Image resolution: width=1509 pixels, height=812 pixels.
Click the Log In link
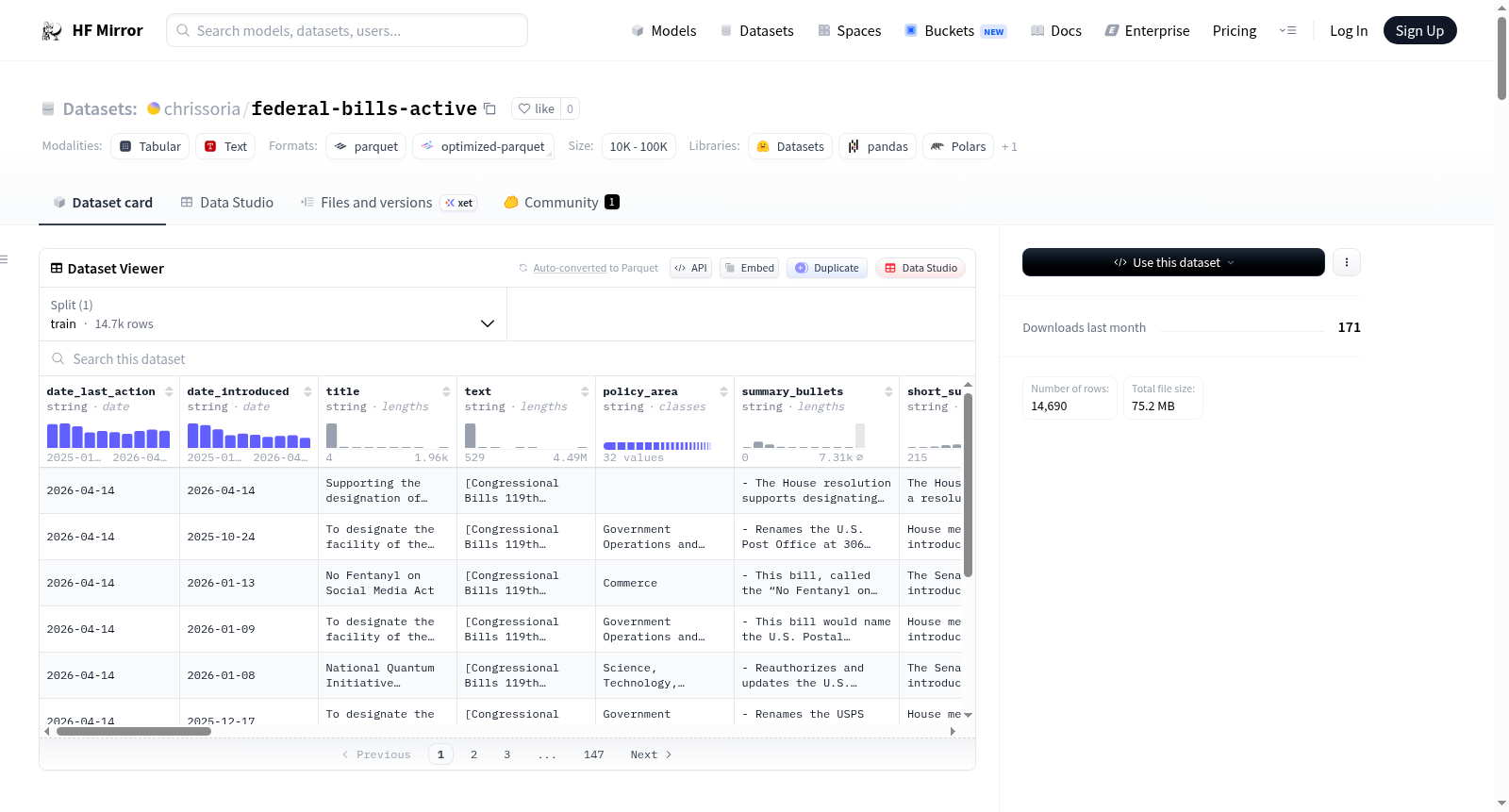click(x=1349, y=31)
